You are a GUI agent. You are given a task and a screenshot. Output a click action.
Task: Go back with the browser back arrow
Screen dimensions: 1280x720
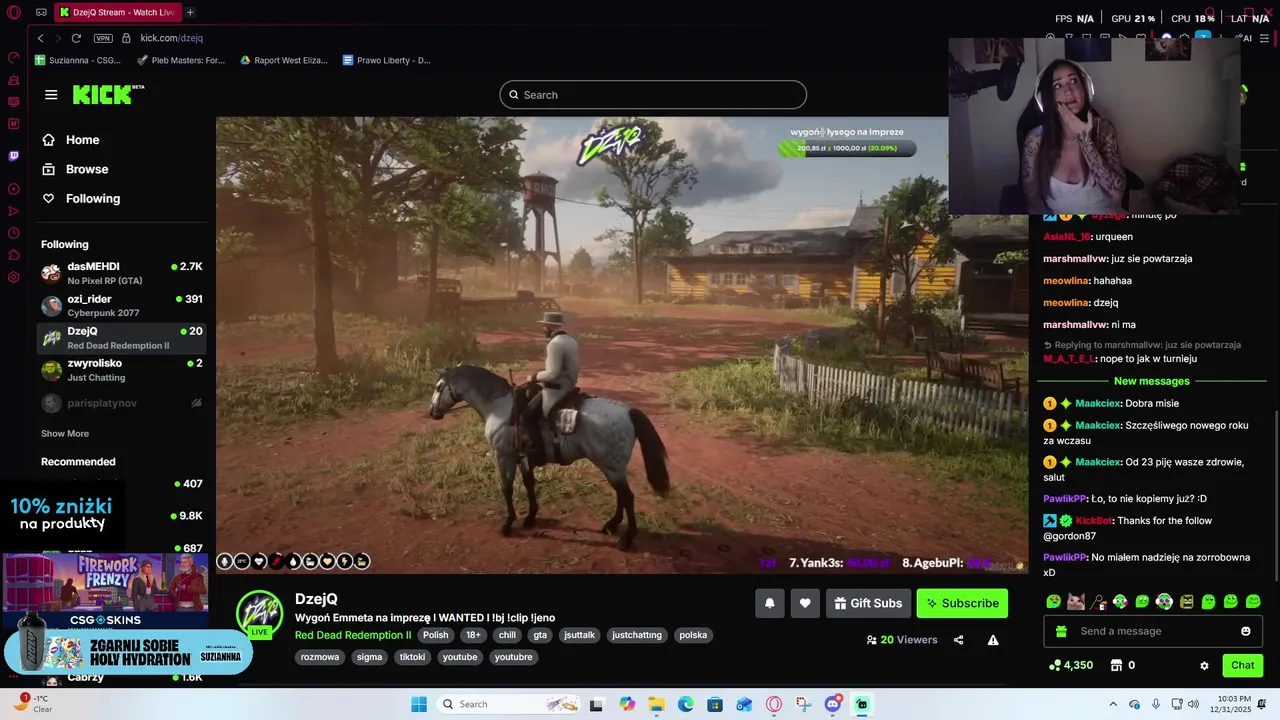tap(40, 38)
